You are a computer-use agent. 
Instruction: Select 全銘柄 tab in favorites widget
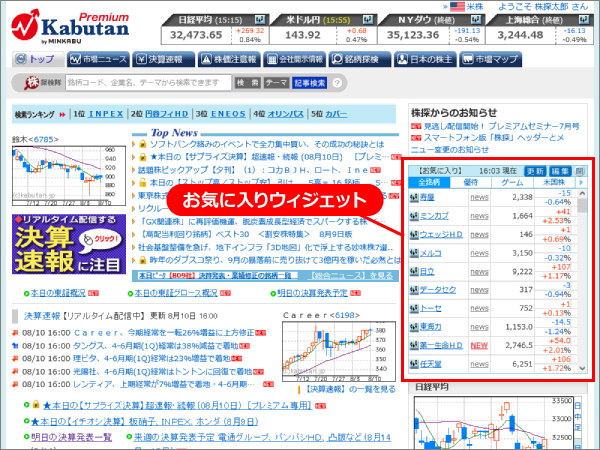click(x=429, y=183)
